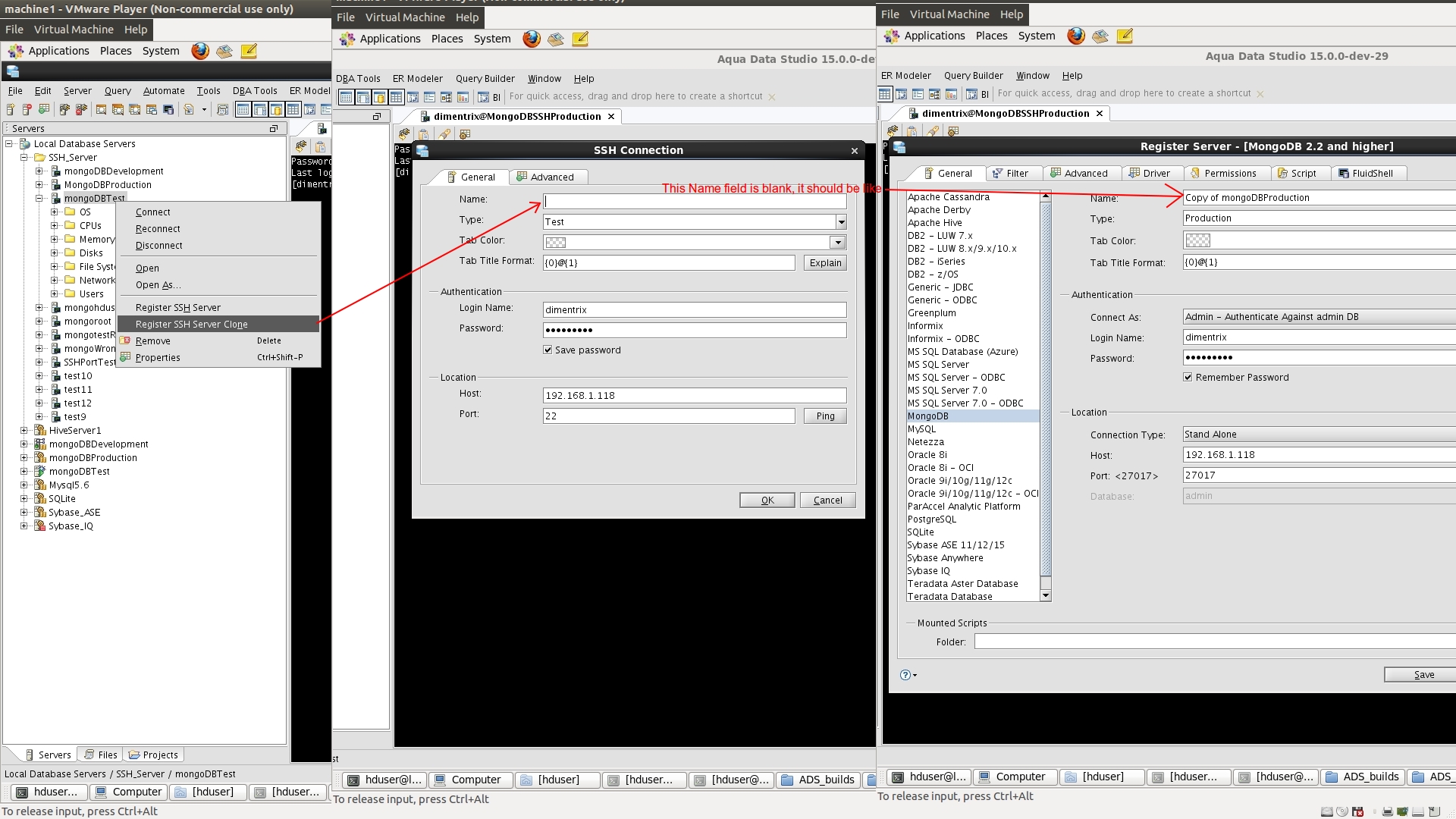Image resolution: width=1456 pixels, height=819 pixels.
Task: Open the Automate menu in left window
Action: [164, 90]
